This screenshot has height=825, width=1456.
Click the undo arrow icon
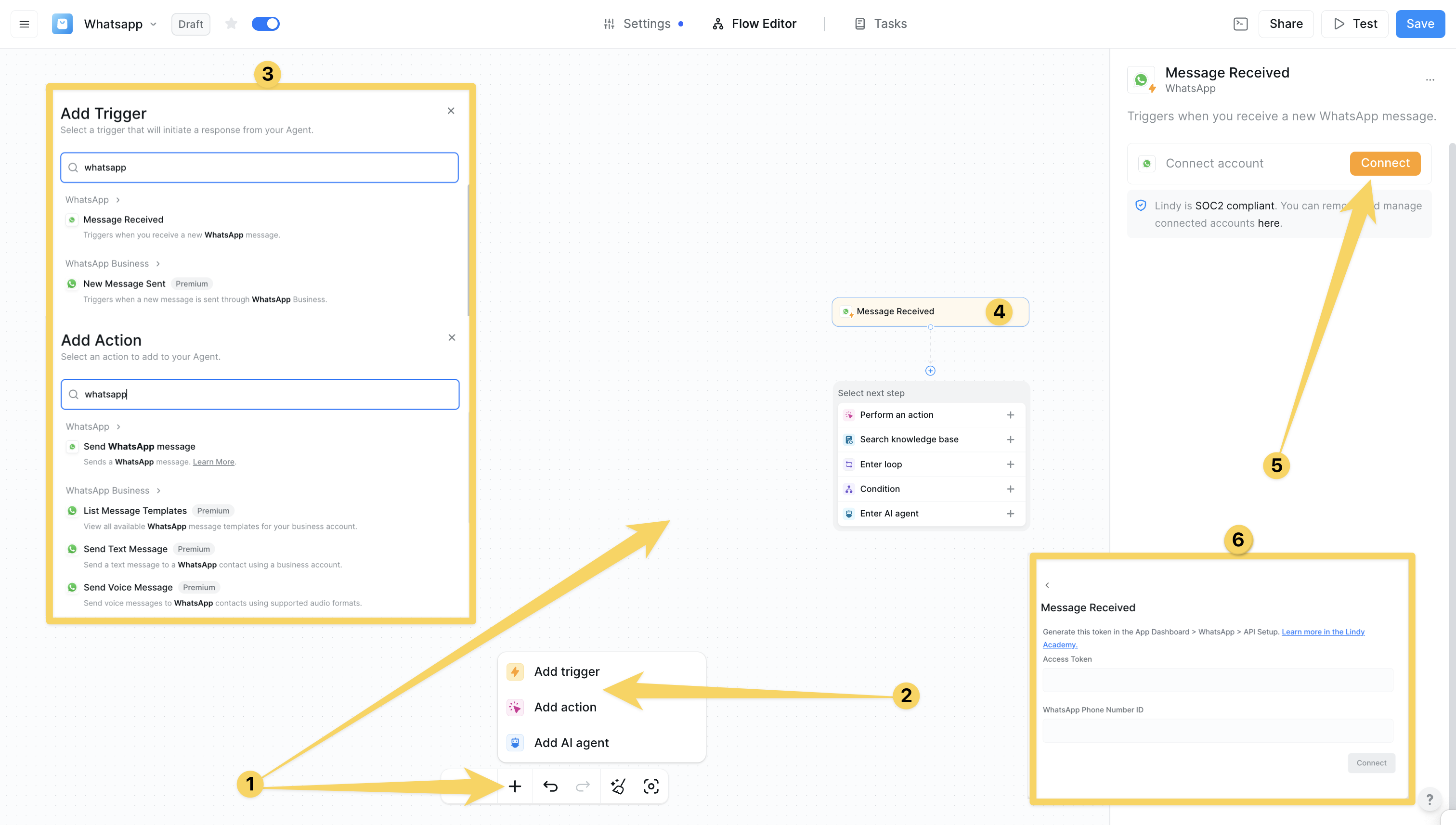(x=550, y=786)
